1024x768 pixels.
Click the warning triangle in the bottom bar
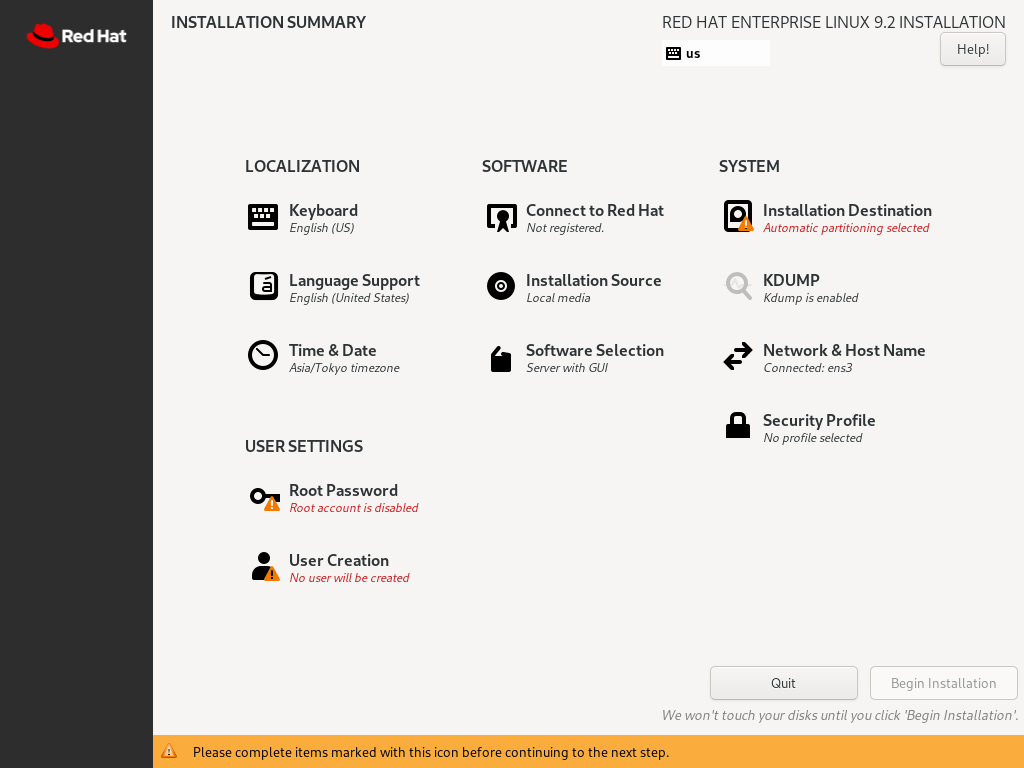(x=169, y=751)
